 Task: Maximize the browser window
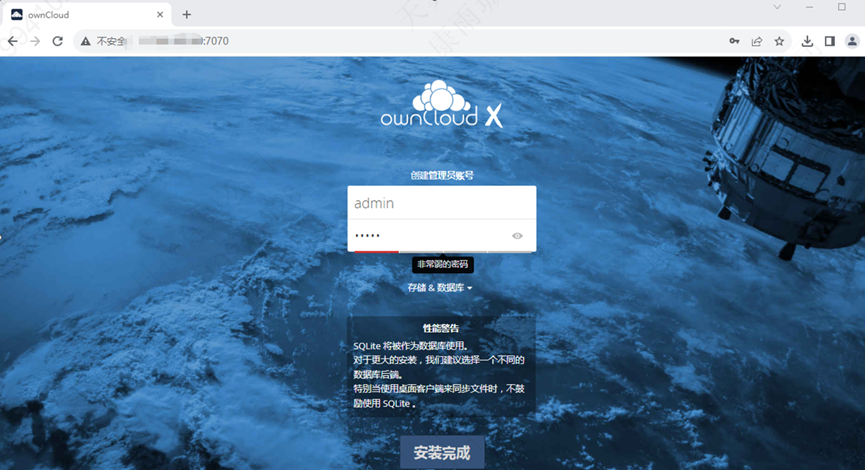(841, 7)
